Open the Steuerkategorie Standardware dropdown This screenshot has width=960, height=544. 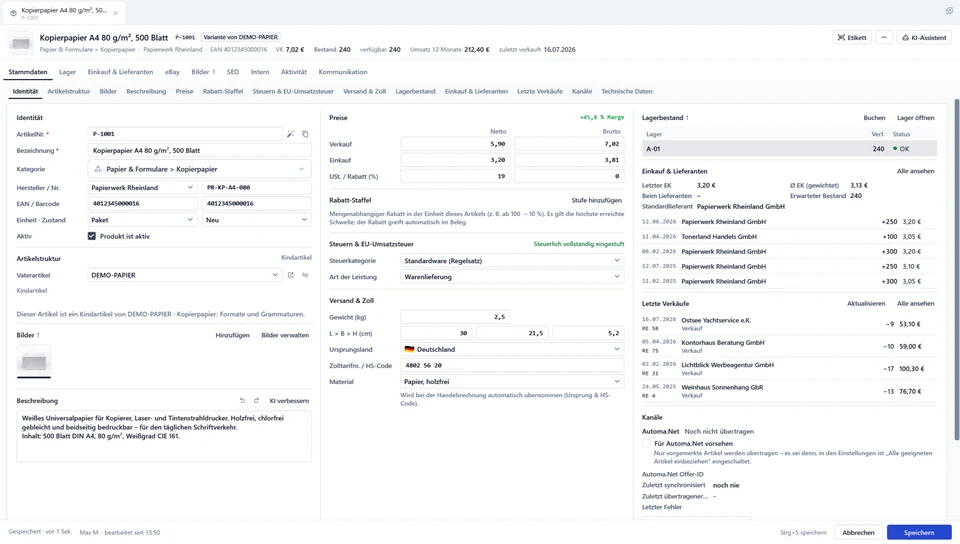[512, 261]
